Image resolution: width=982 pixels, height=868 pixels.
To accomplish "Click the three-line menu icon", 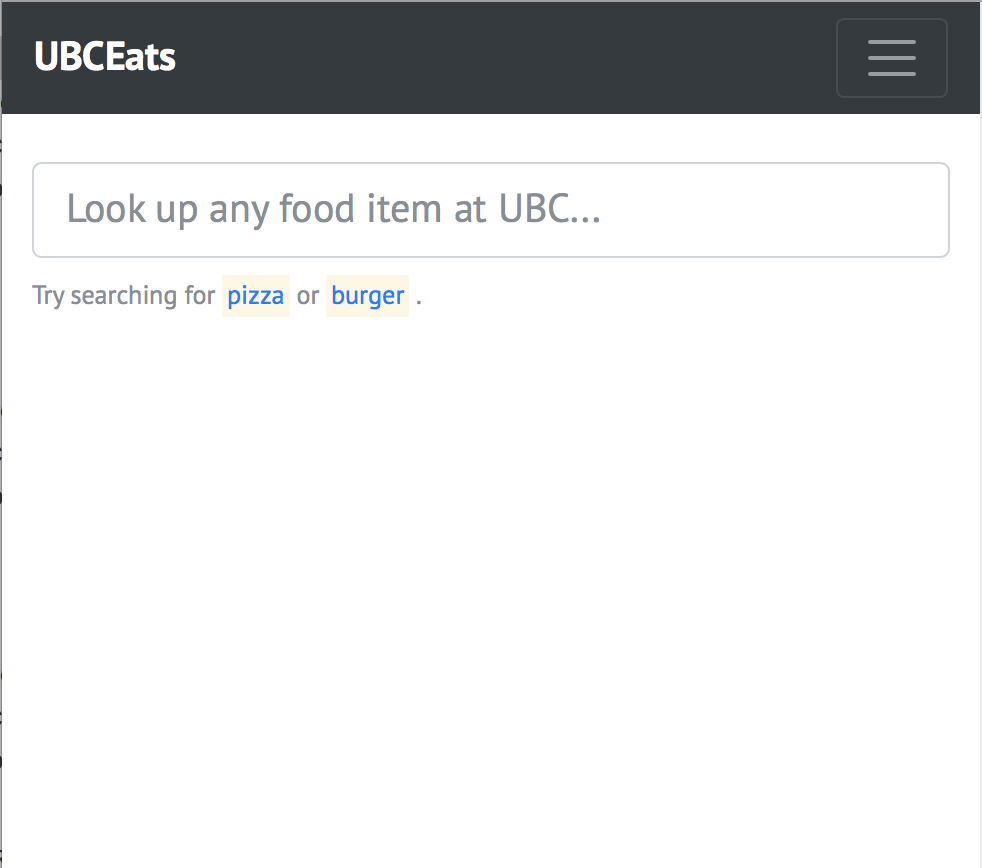I will coord(891,58).
